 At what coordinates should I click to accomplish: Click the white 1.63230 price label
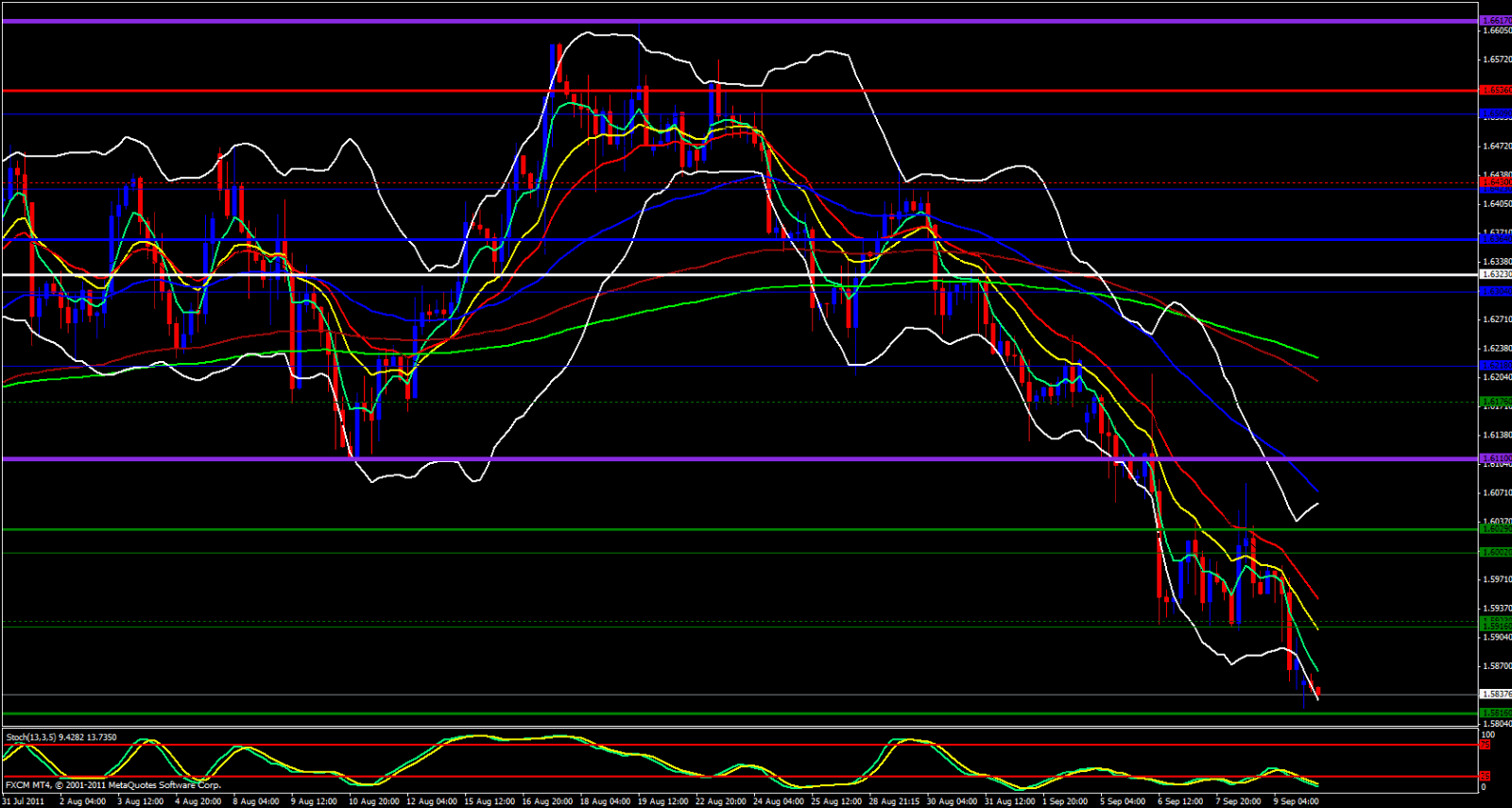click(1495, 274)
